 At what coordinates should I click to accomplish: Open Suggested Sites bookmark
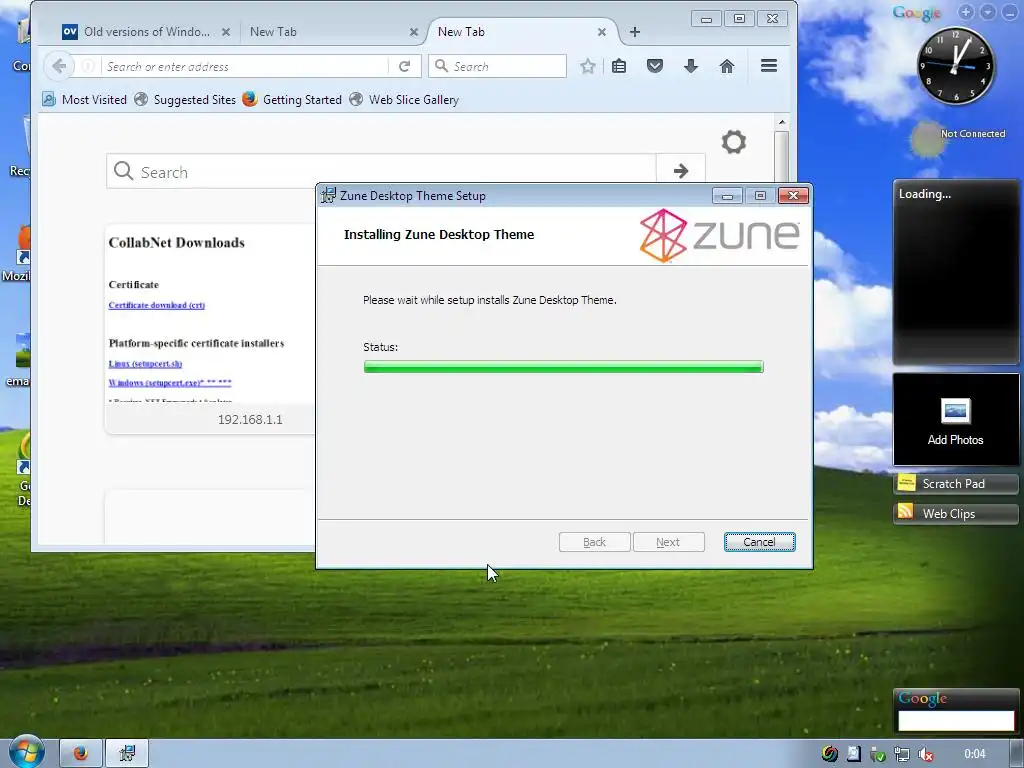point(185,99)
